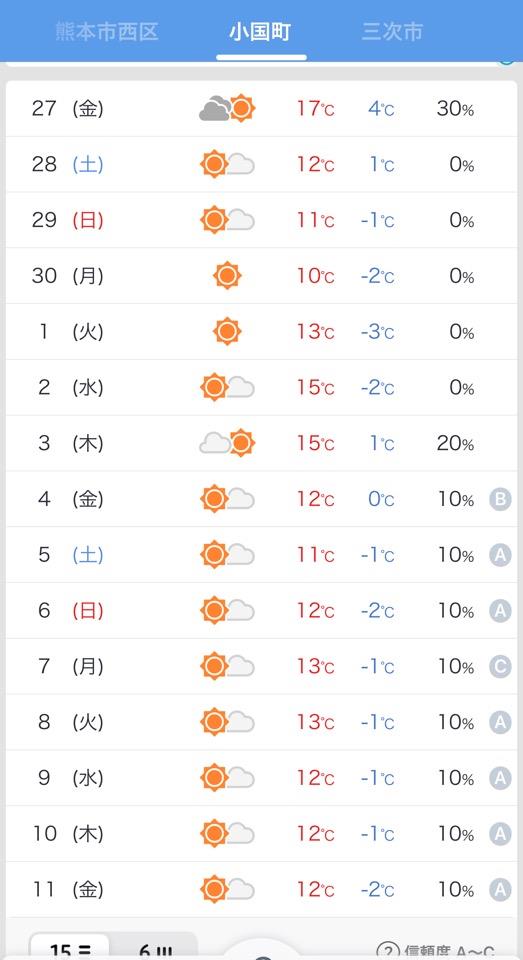Viewport: 523px width, 960px height.
Task: Select the 小国町 location tab
Action: click(x=260, y=31)
